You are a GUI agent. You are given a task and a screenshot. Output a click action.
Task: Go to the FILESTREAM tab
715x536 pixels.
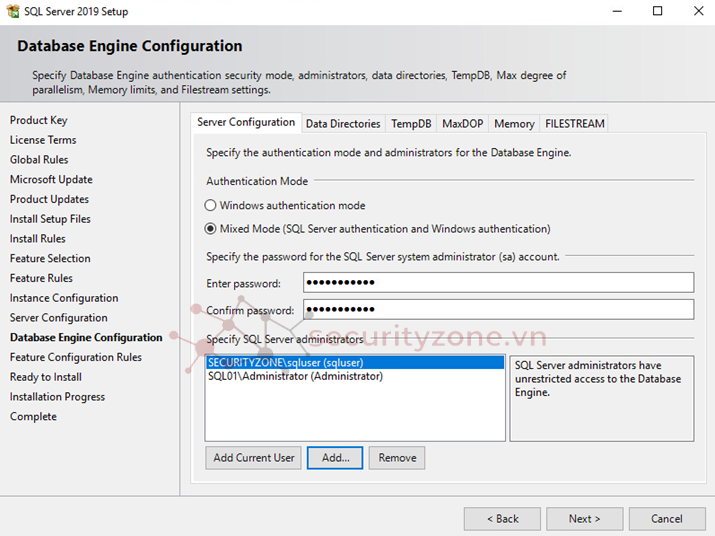click(x=574, y=124)
